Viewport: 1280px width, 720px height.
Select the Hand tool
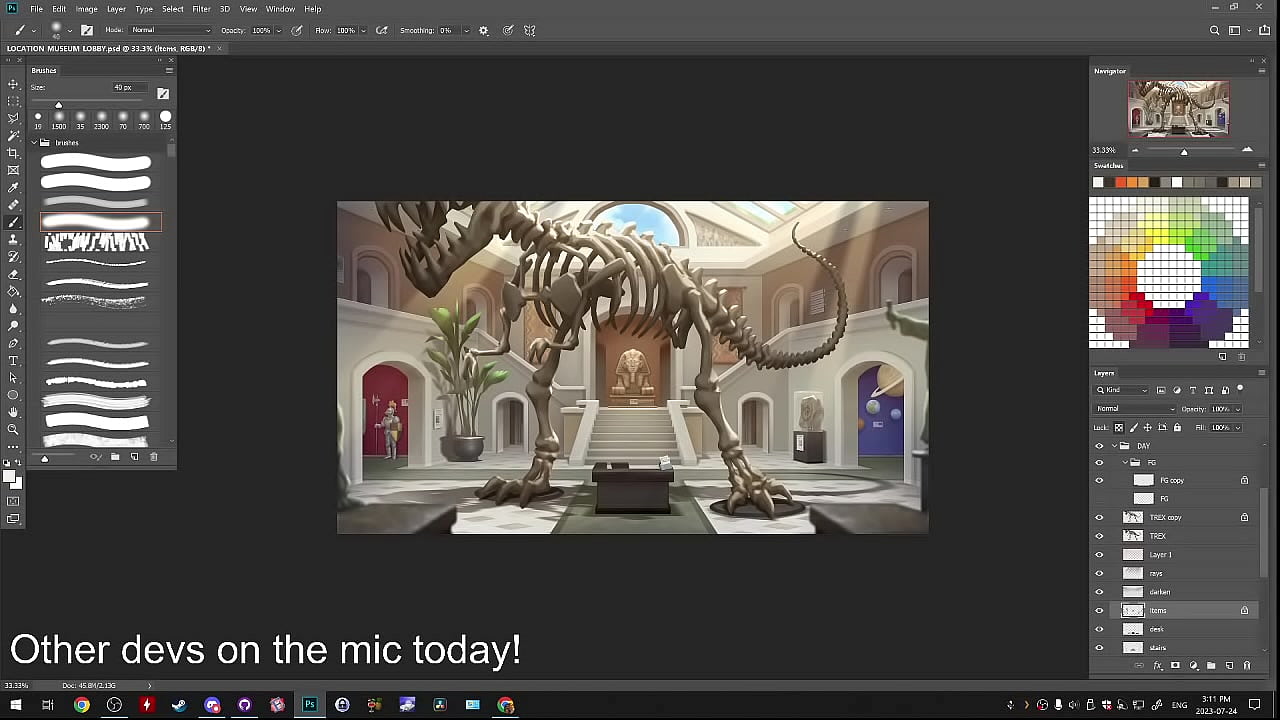[x=13, y=412]
